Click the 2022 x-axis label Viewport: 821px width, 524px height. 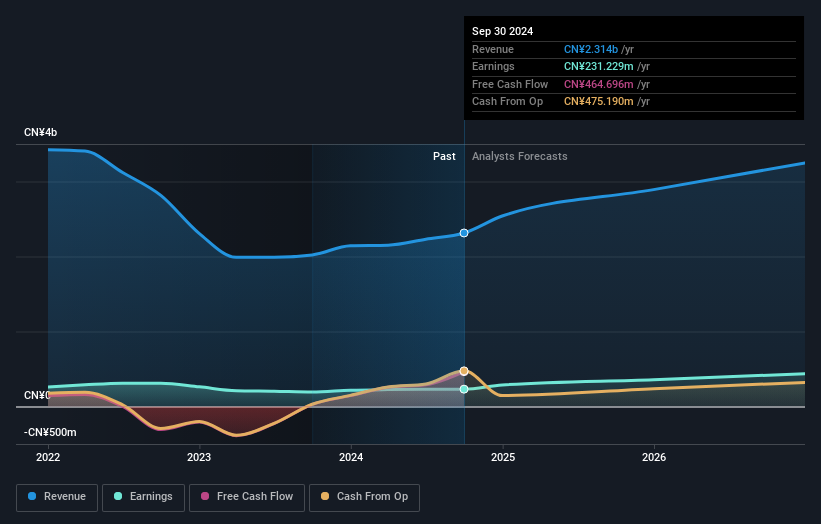(48, 457)
